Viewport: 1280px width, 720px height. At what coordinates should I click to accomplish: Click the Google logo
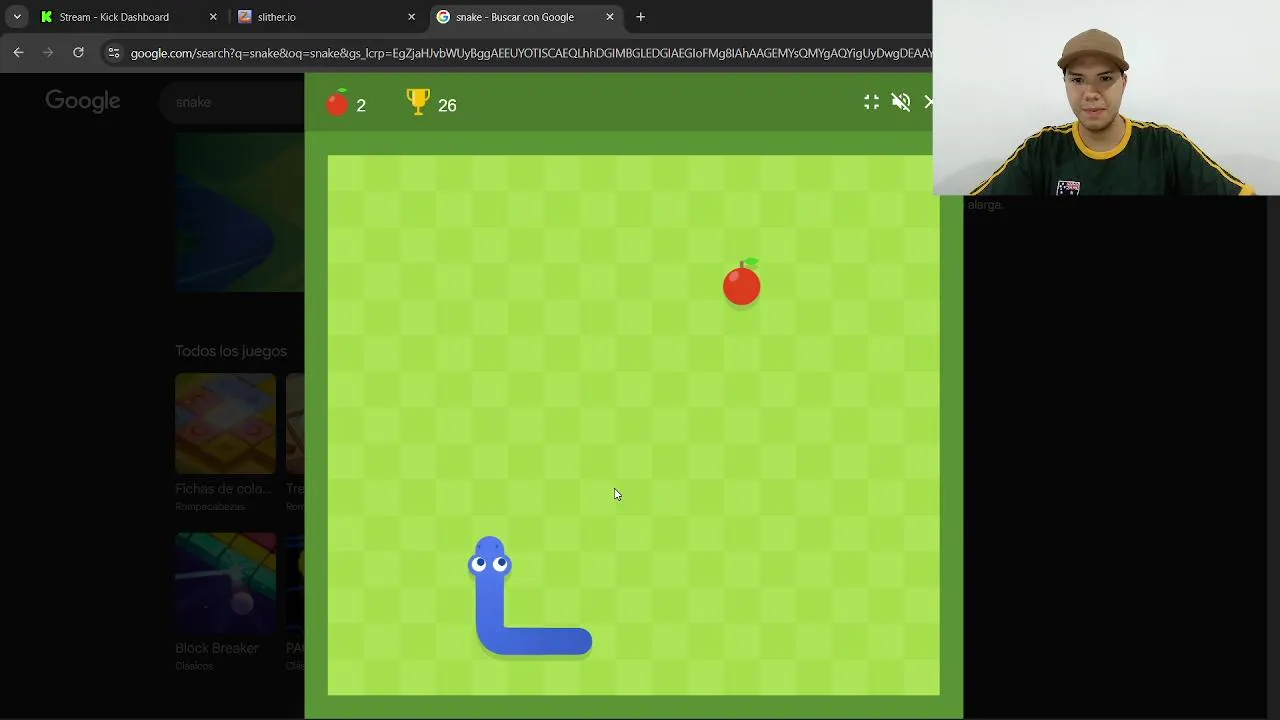click(83, 101)
